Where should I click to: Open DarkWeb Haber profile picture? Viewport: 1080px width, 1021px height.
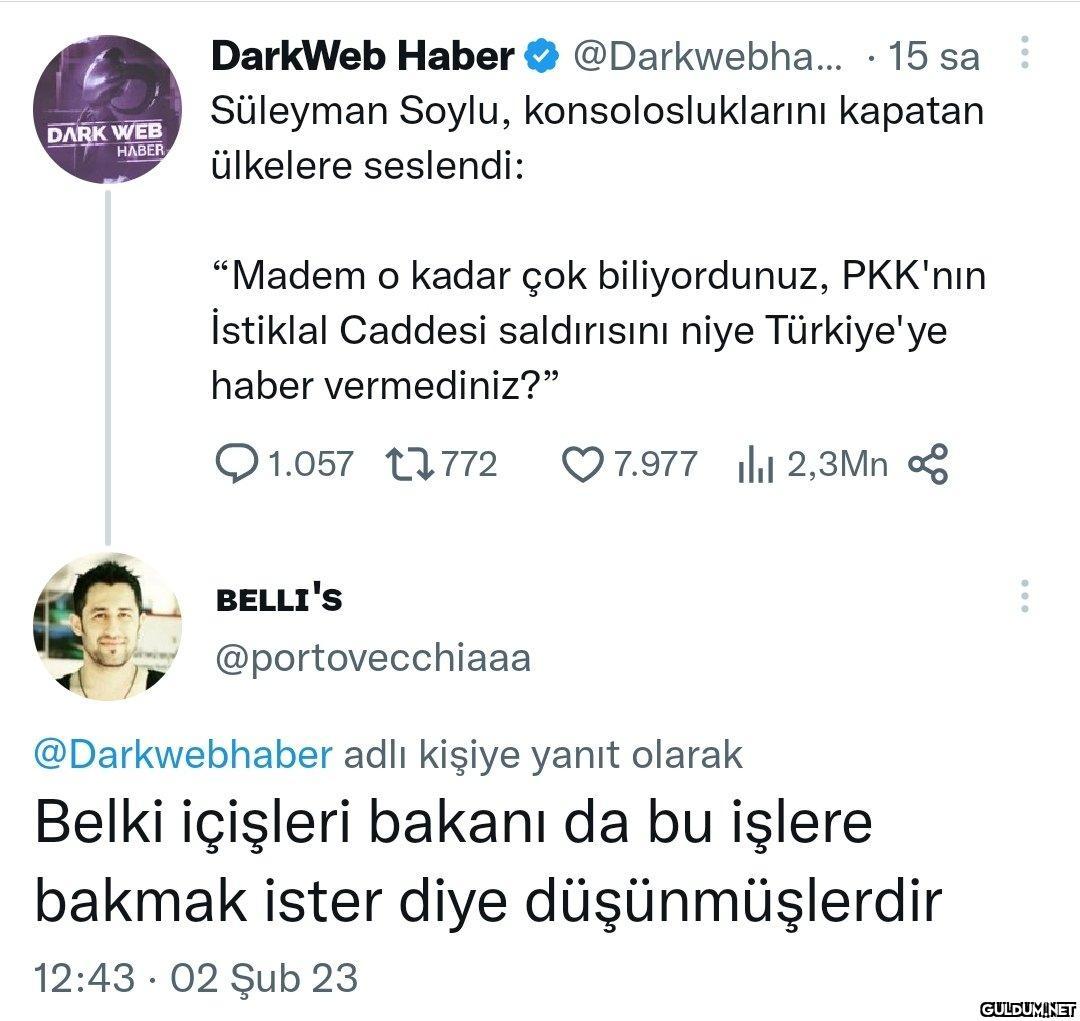click(107, 109)
